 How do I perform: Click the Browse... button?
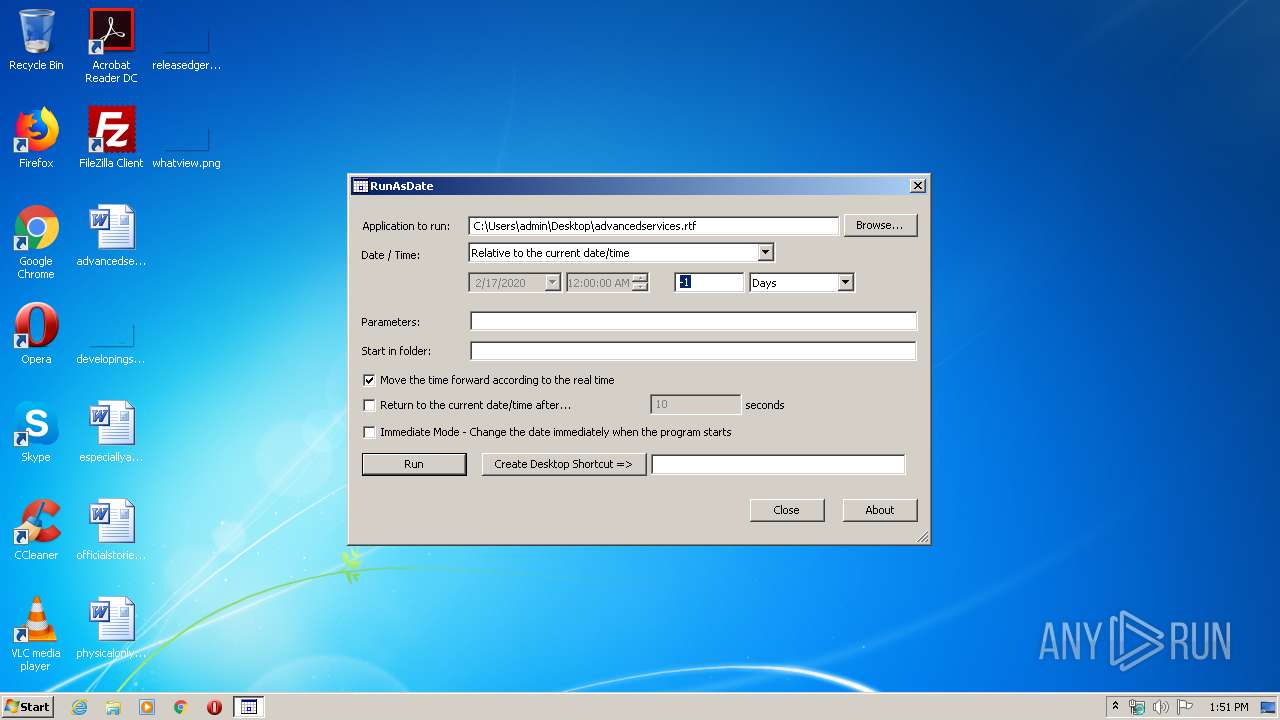coord(880,225)
